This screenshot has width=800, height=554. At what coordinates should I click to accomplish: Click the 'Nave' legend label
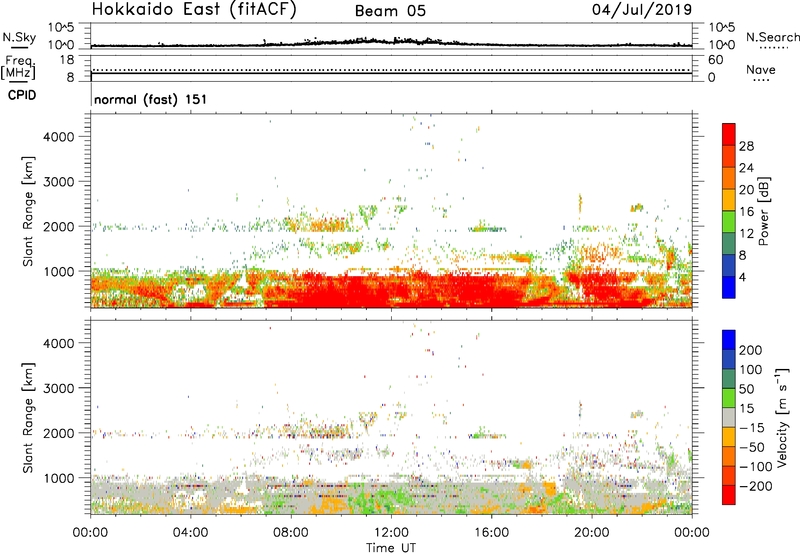(761, 69)
